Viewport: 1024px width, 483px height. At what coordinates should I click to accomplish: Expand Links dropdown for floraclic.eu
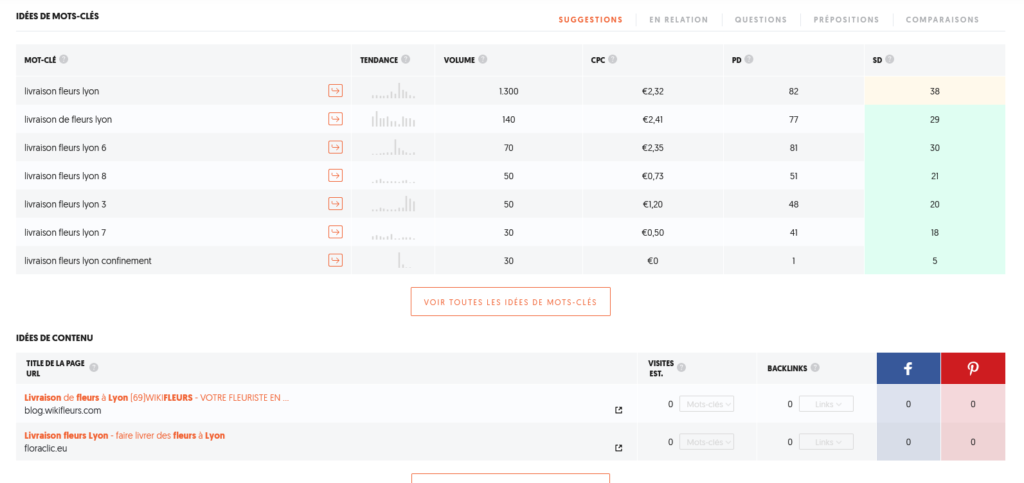[x=826, y=442]
